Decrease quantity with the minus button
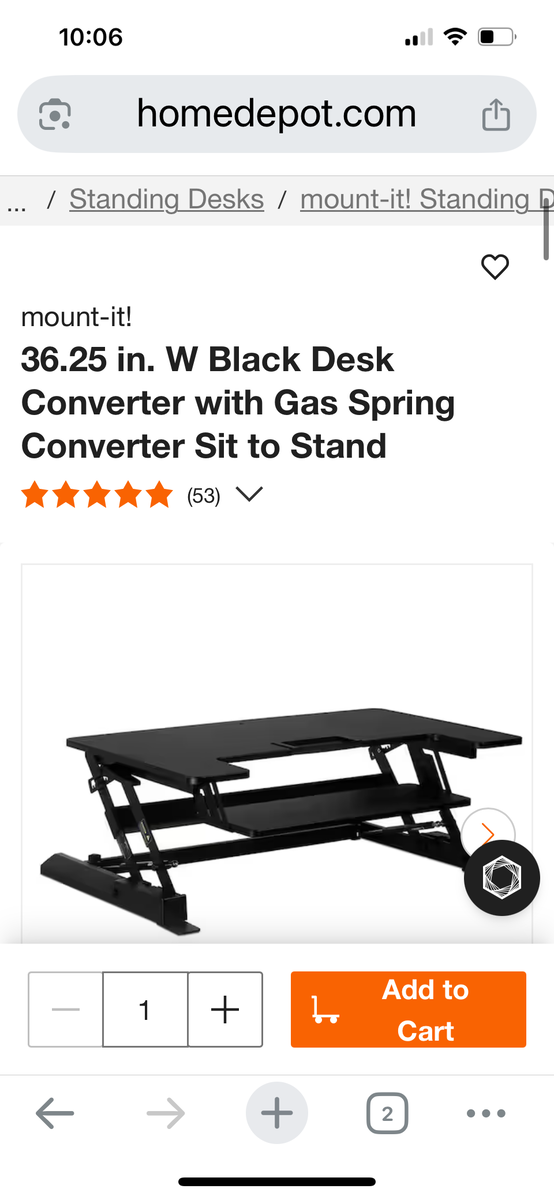The width and height of the screenshot is (554, 1200). [65, 1010]
